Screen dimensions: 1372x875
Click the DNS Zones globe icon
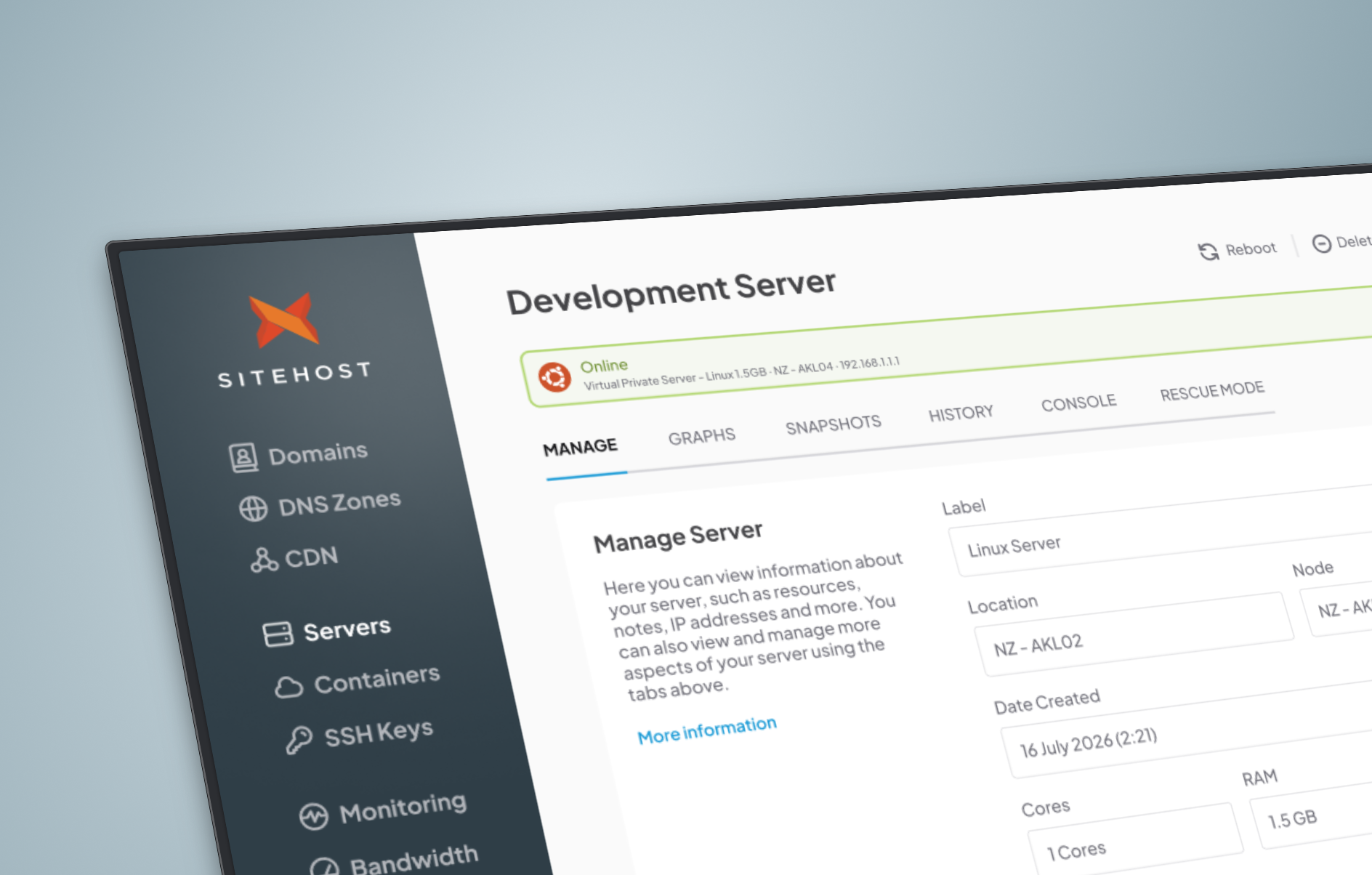(x=254, y=508)
